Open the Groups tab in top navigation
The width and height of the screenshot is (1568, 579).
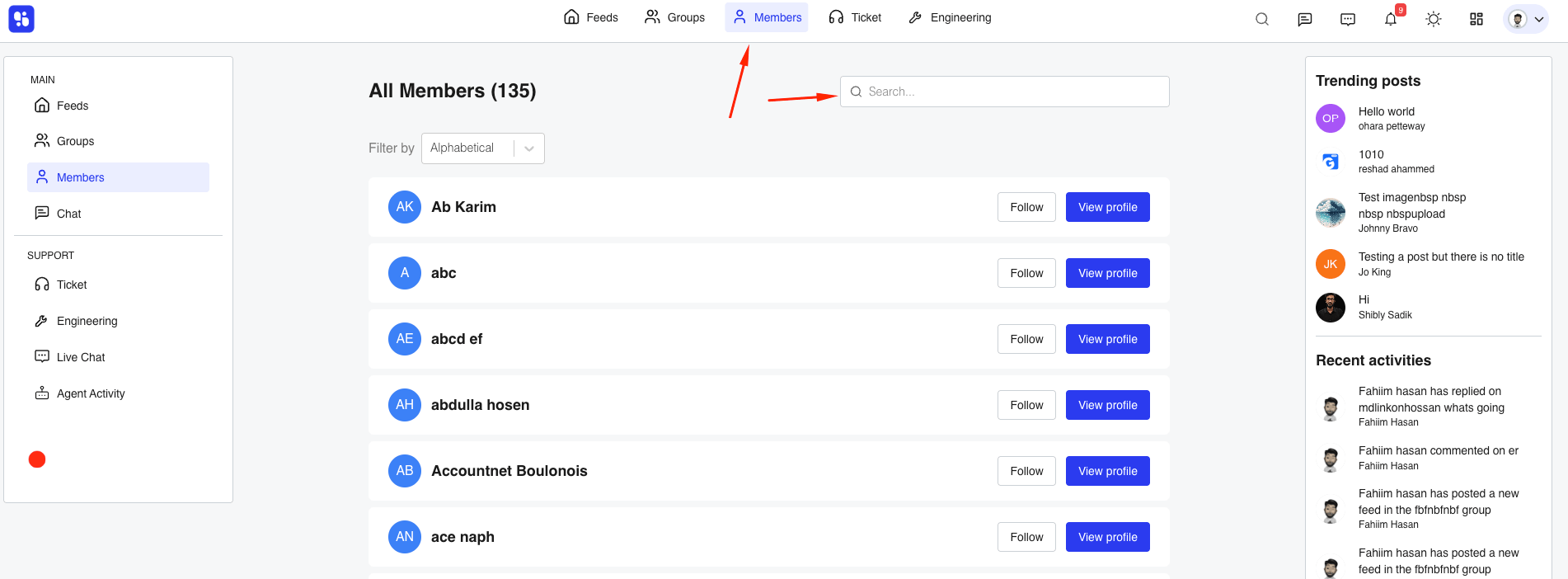[x=675, y=17]
